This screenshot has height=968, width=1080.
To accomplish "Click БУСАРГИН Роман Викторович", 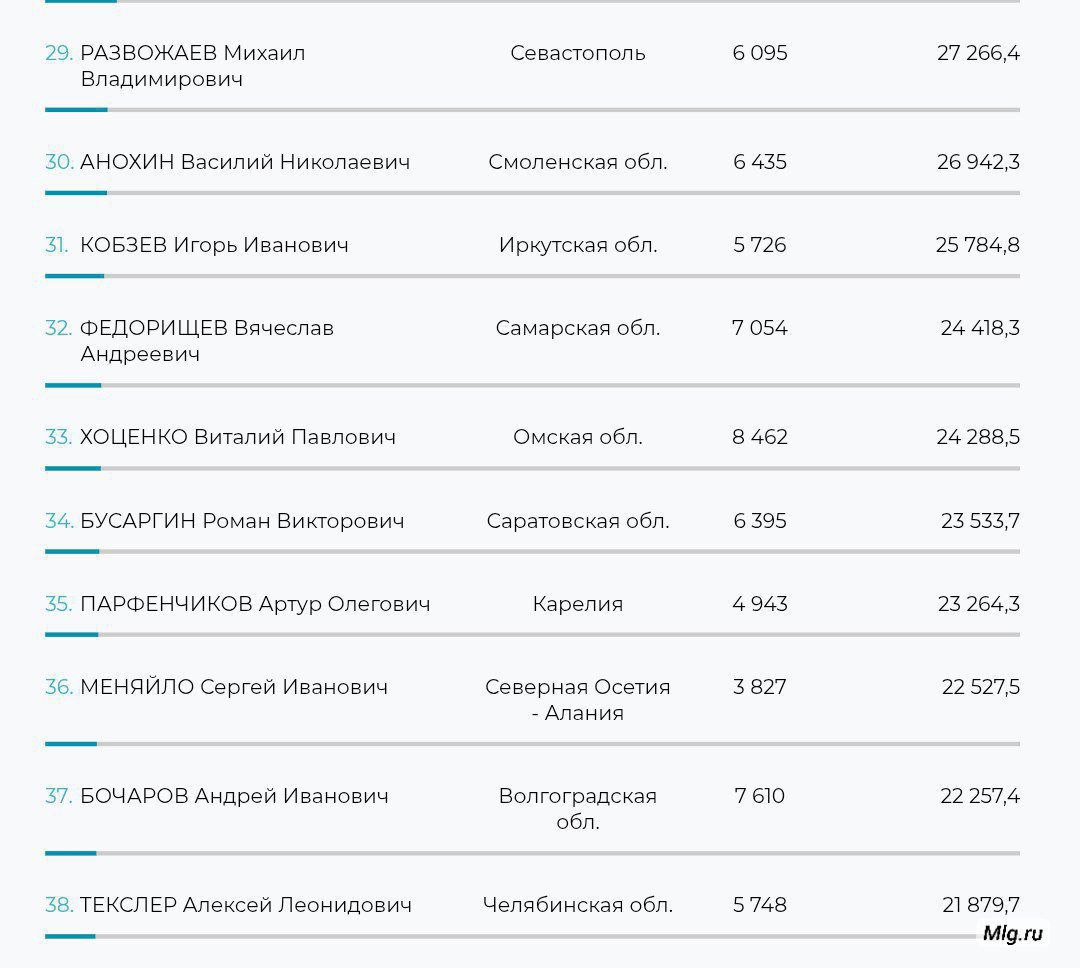I will click(242, 521).
